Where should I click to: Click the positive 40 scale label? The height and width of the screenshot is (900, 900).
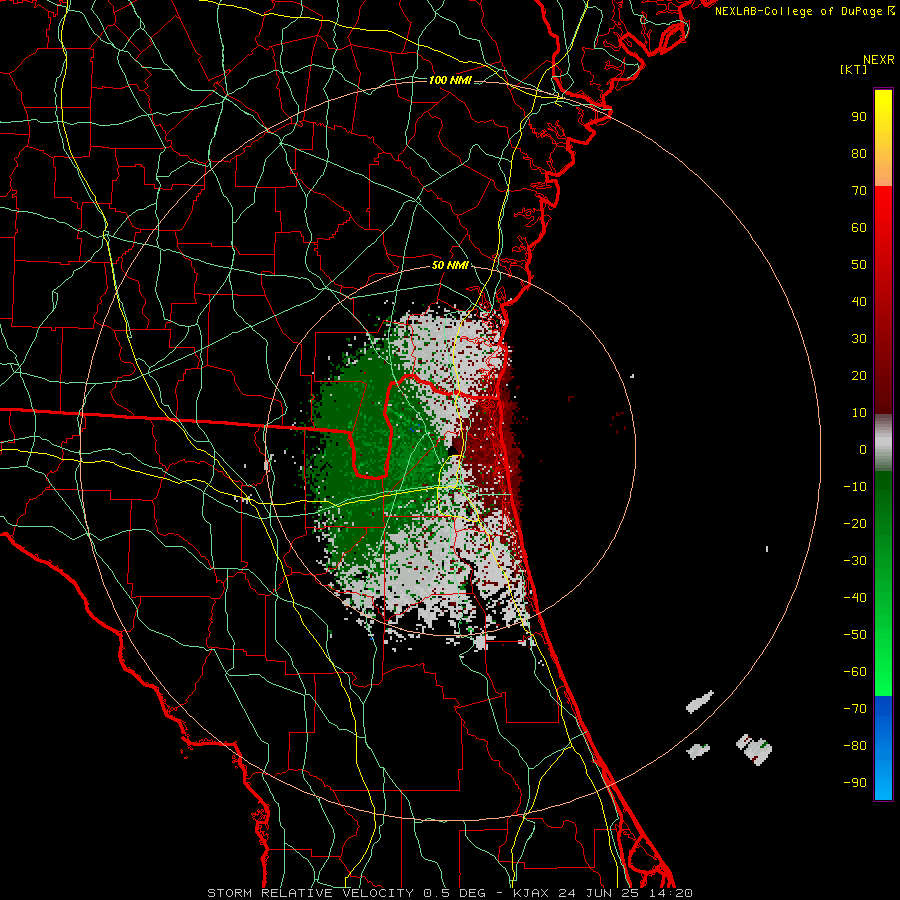(859, 301)
